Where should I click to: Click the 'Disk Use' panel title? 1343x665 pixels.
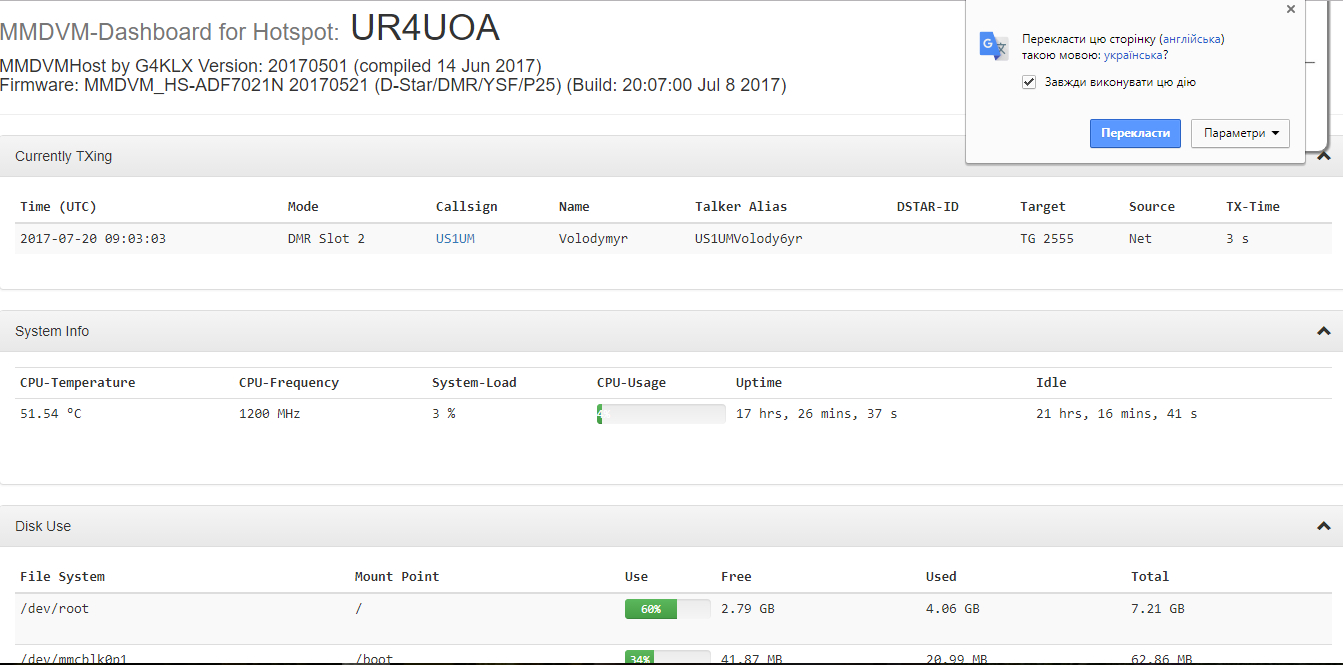click(43, 526)
